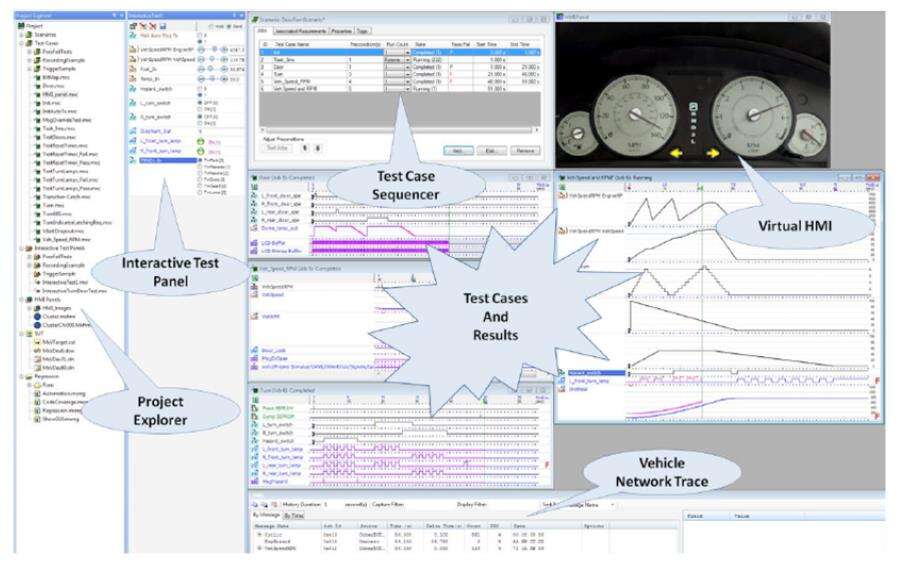Click the VehSpeedRPM EngineRP signal icon
This screenshot has height=570, width=899.
[133, 48]
